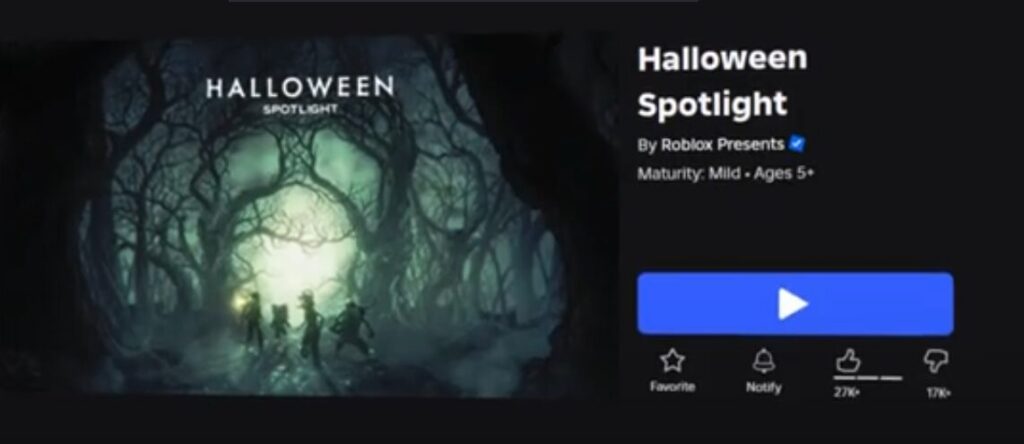Open the Roblox Presents creator page
The height and width of the screenshot is (444, 1024).
tap(723, 144)
